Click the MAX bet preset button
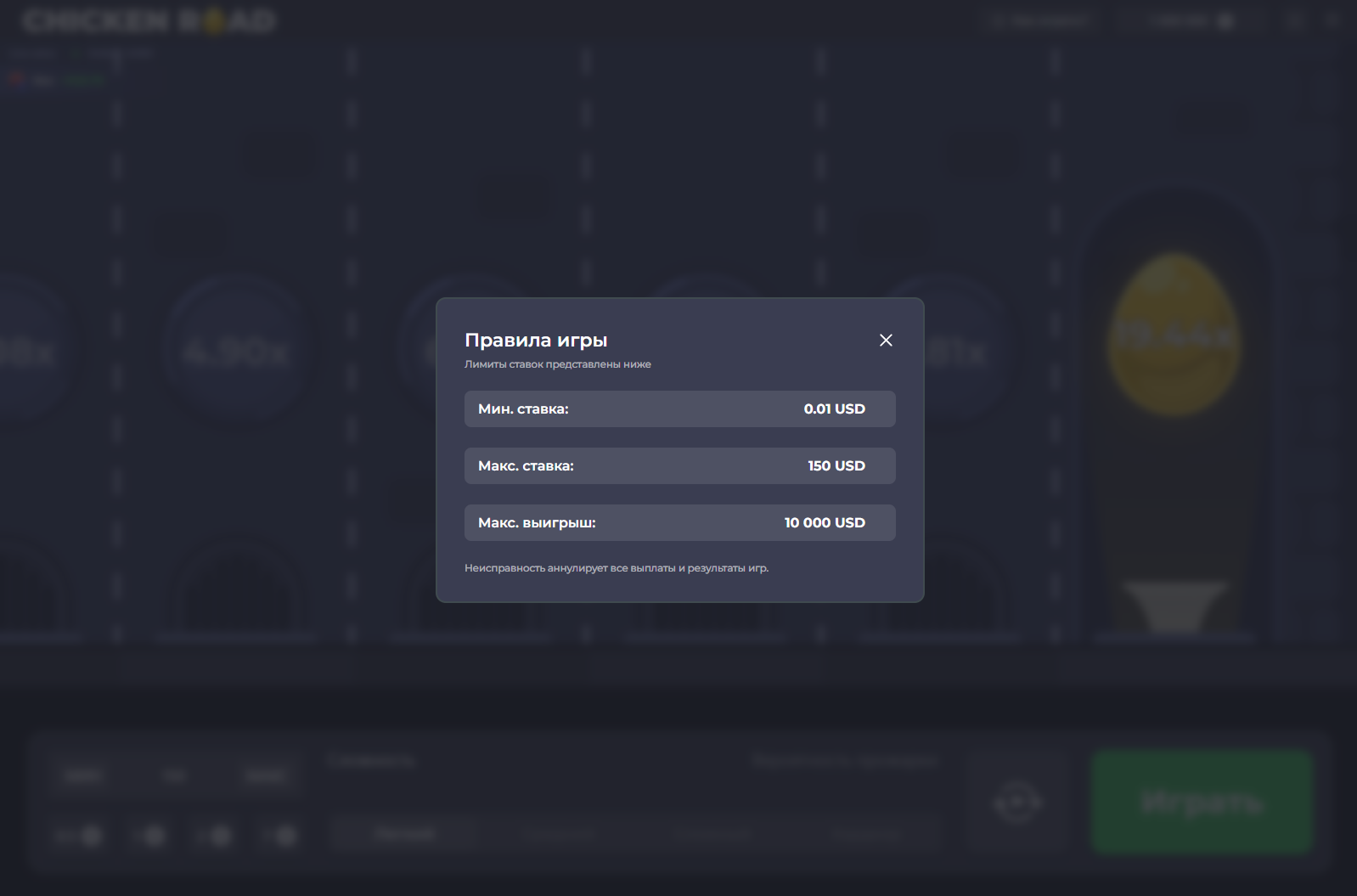Viewport: 1357px width, 896px height. point(265,775)
